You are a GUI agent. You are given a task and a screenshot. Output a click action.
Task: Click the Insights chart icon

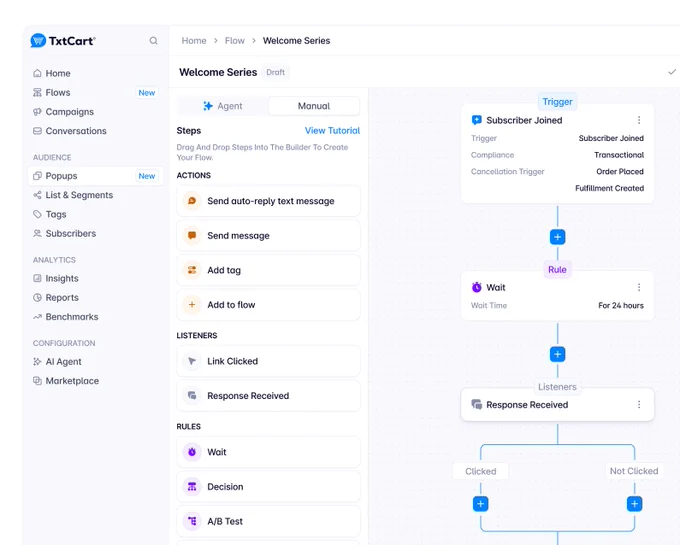37,278
